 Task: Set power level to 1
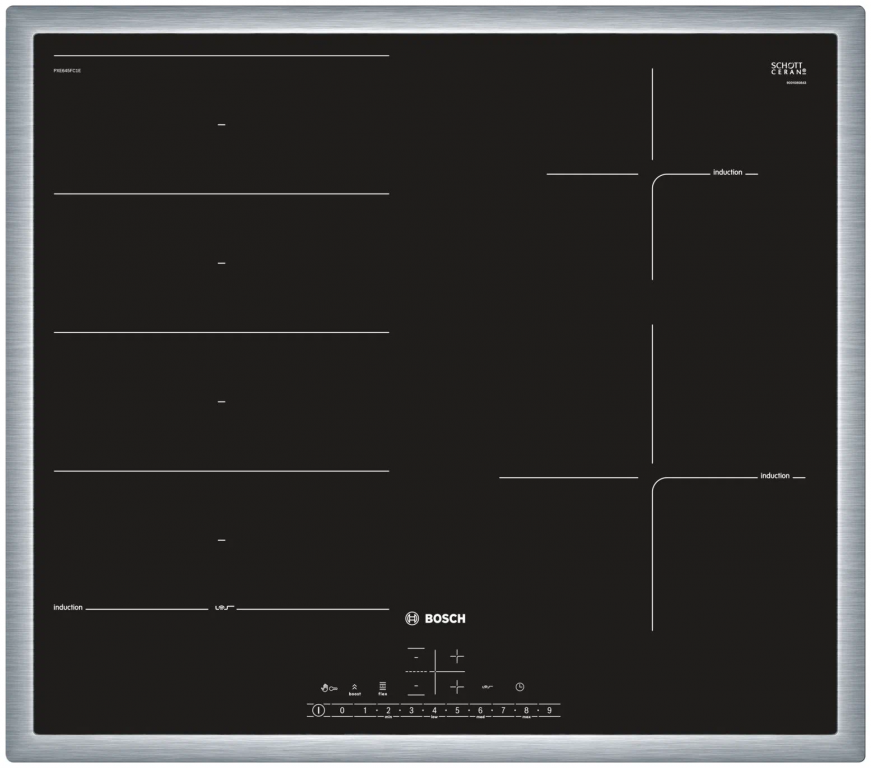[365, 710]
